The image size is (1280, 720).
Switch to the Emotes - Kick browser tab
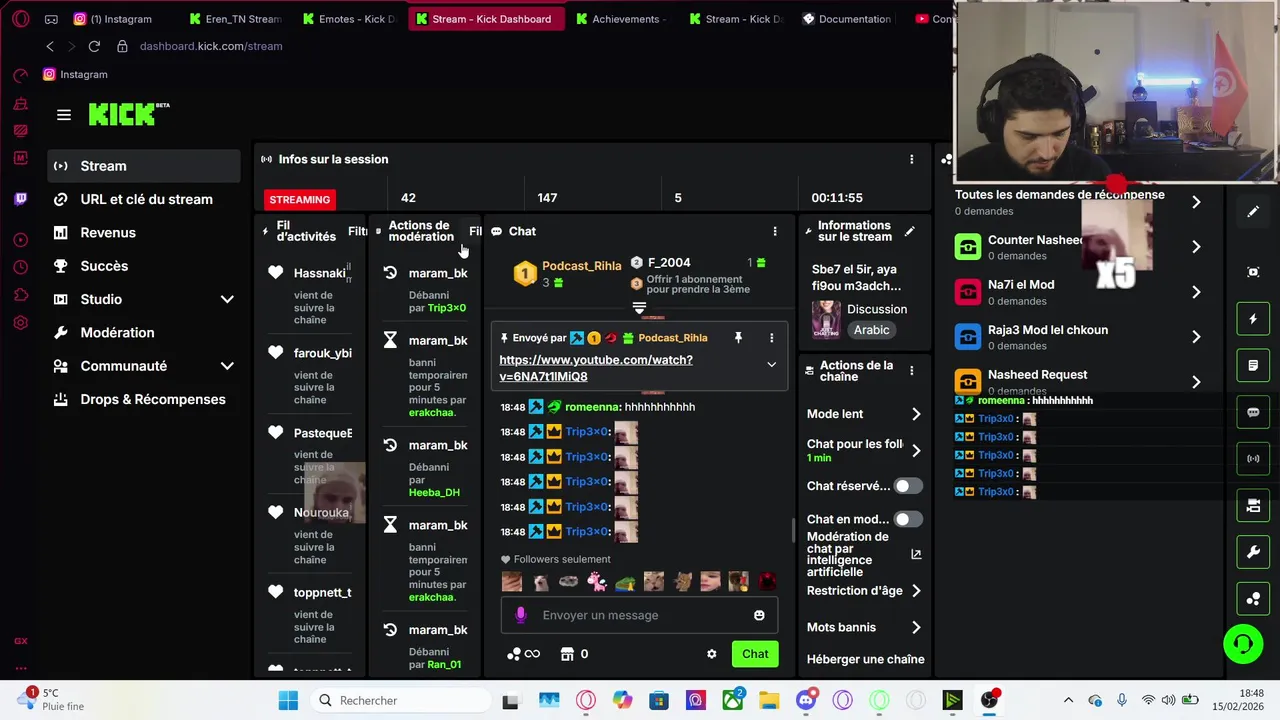pos(349,19)
